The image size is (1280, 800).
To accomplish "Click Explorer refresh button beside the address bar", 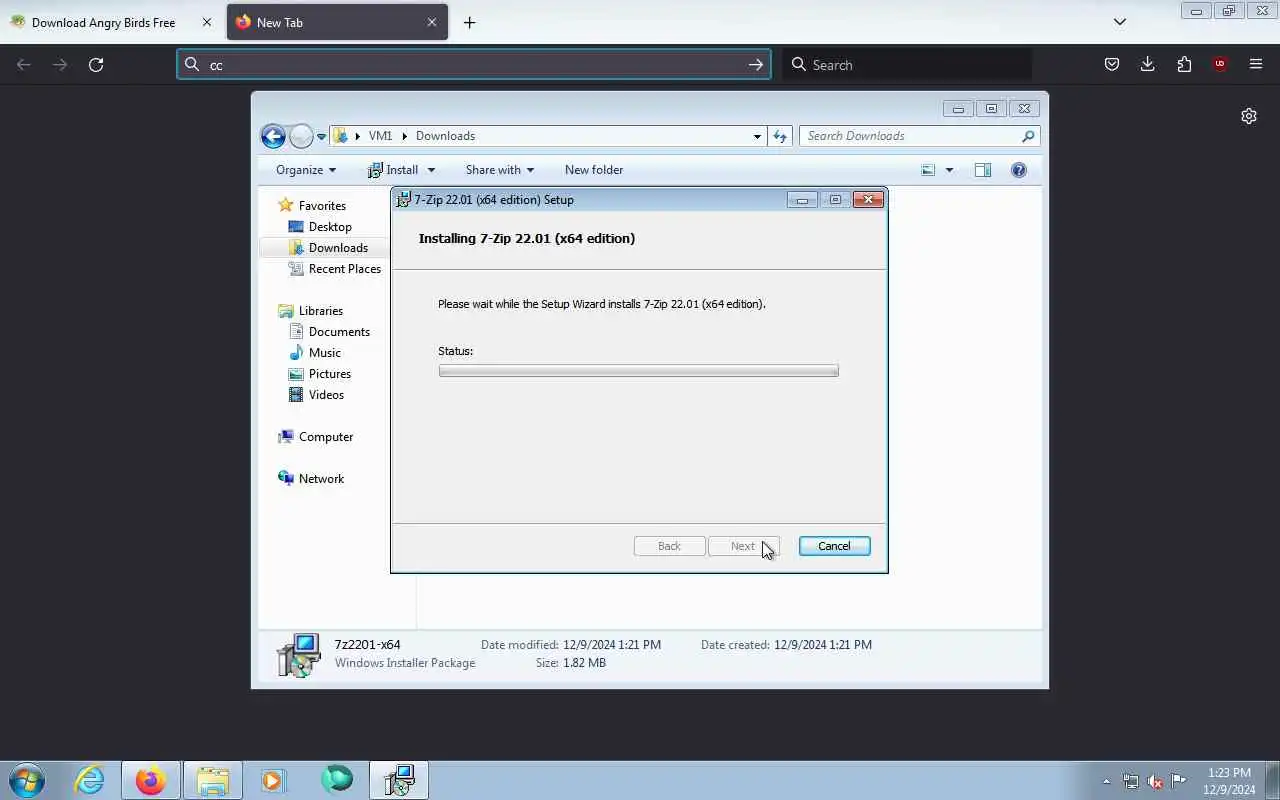I will (x=780, y=136).
